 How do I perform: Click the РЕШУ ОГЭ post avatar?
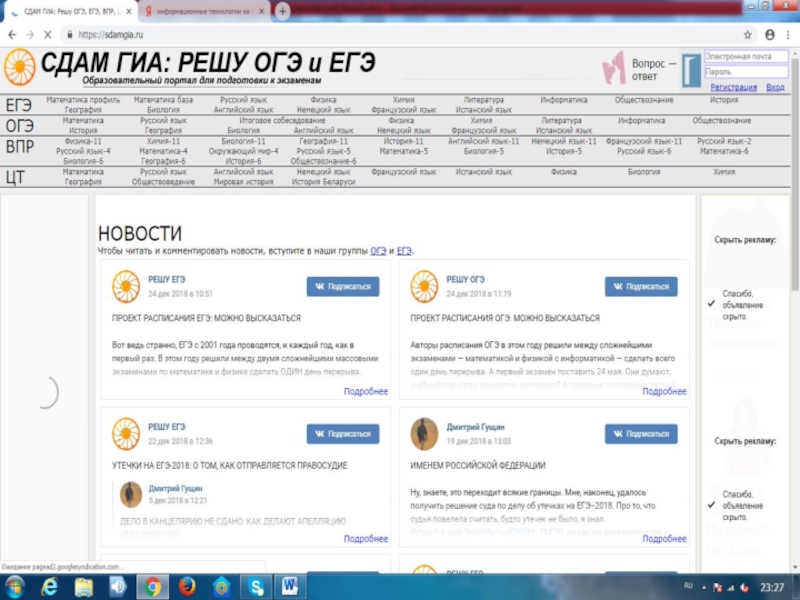pos(424,287)
